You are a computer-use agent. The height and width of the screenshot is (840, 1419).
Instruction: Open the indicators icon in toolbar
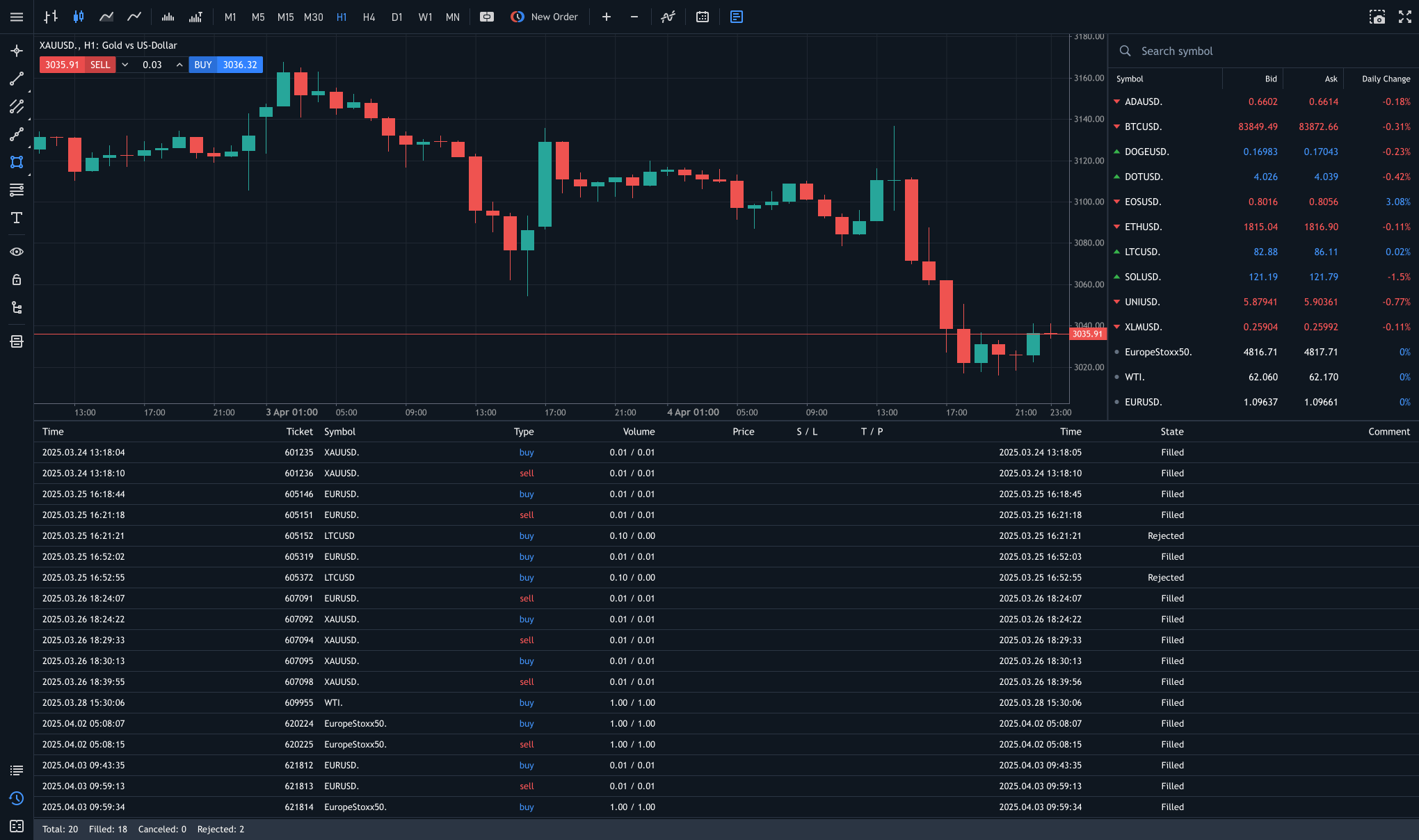tap(668, 17)
